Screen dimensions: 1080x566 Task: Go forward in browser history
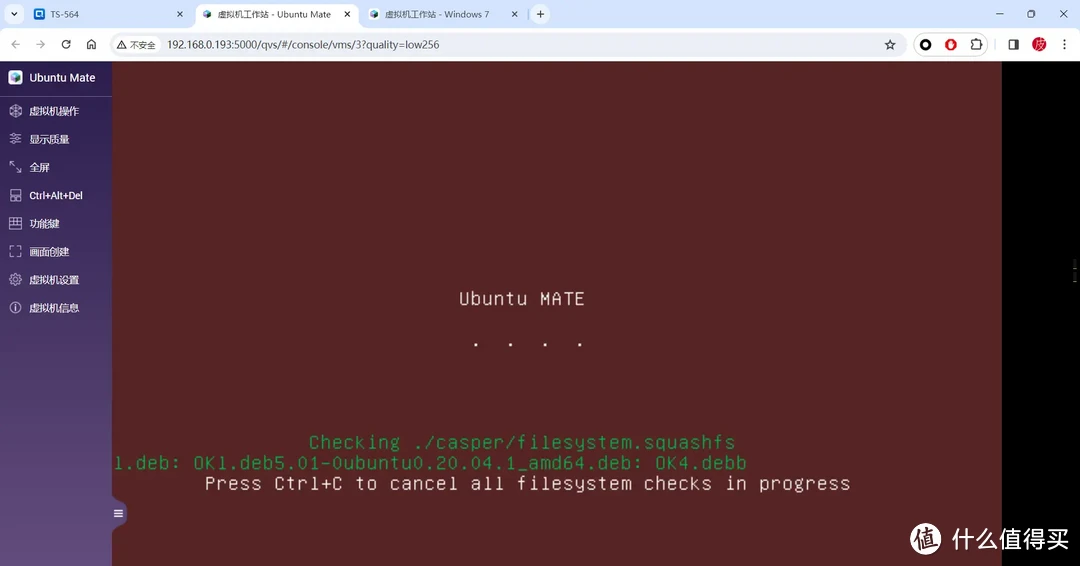coord(41,45)
